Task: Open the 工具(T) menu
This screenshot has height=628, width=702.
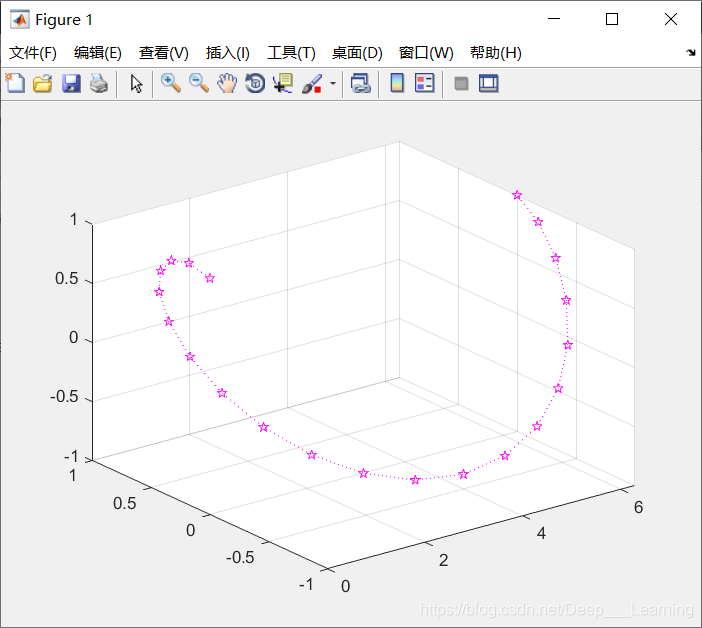Action: coord(291,53)
